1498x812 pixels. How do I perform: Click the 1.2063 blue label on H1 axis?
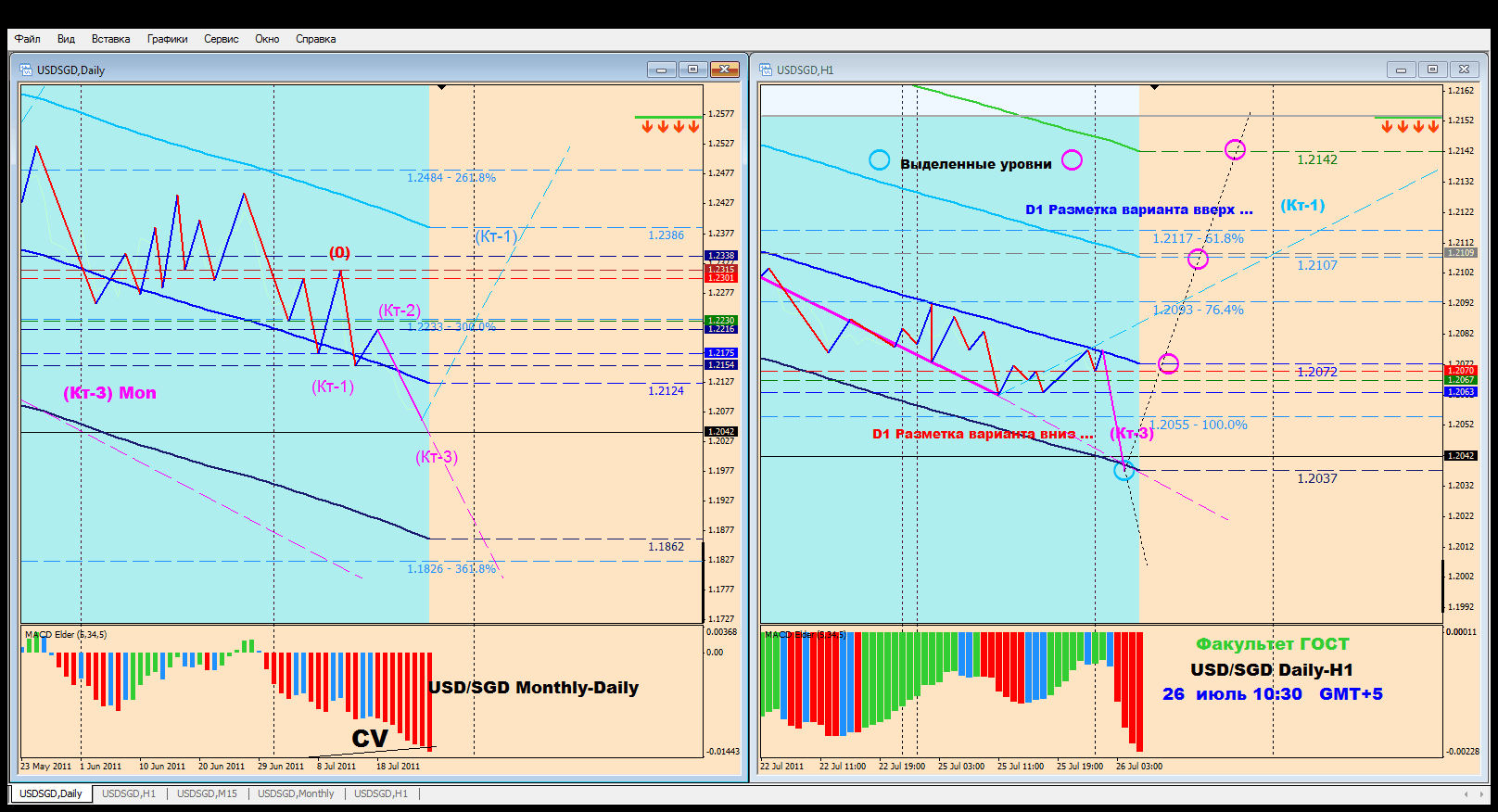click(x=1461, y=392)
